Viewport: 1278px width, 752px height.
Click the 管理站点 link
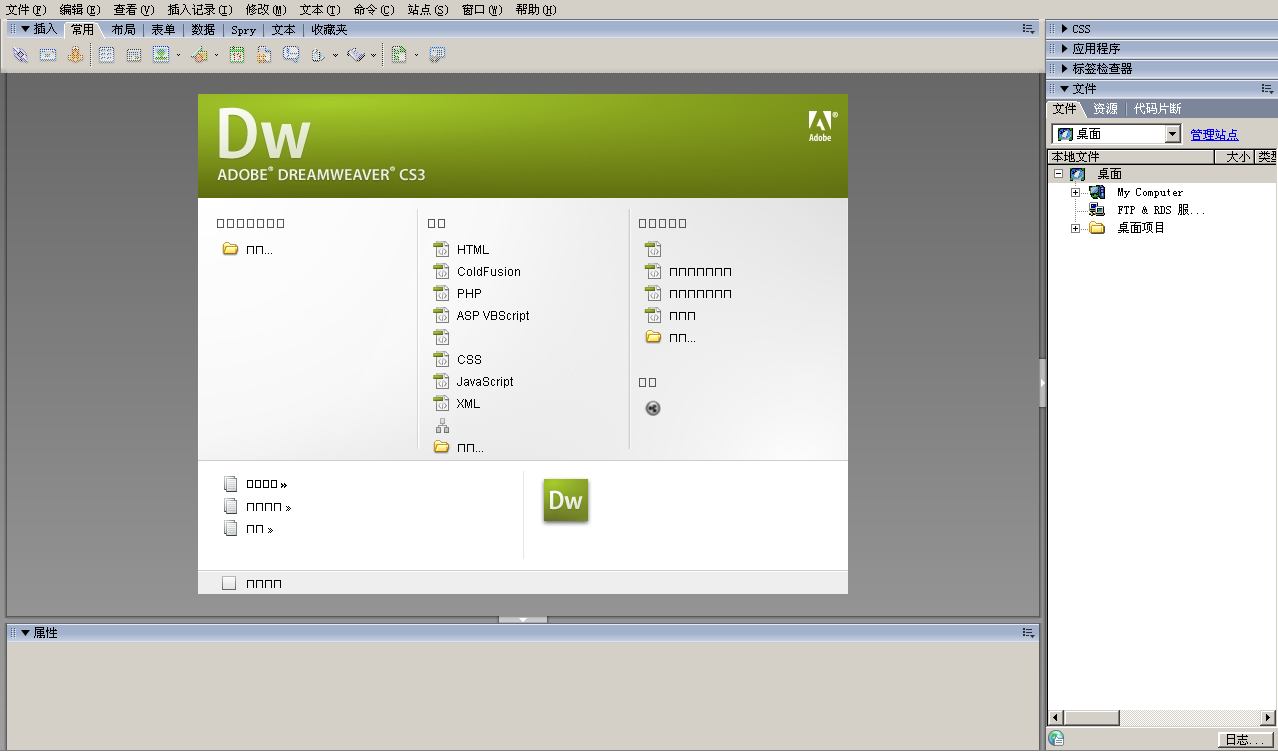[1214, 134]
